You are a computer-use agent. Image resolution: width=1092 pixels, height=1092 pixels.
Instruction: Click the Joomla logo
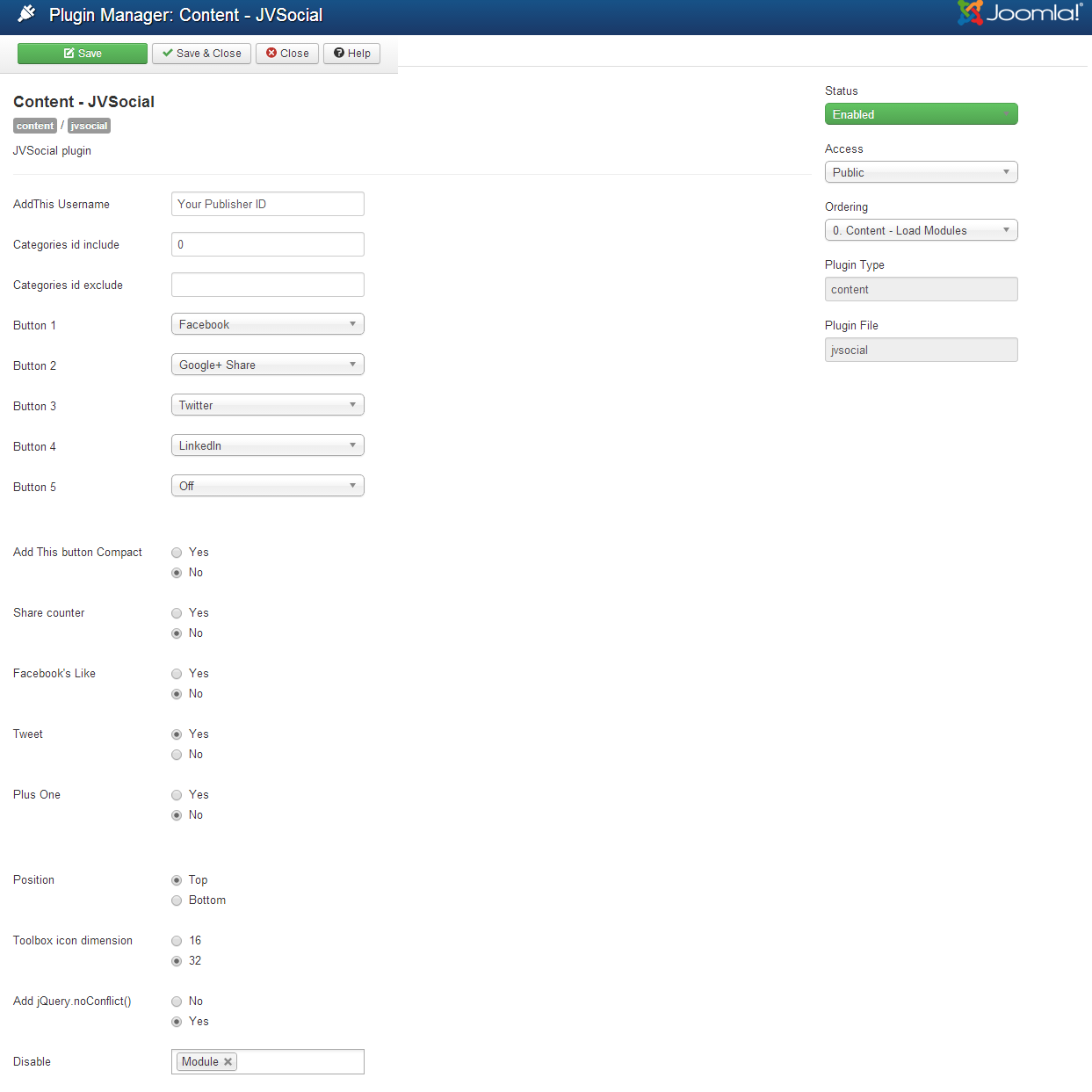click(1020, 13)
